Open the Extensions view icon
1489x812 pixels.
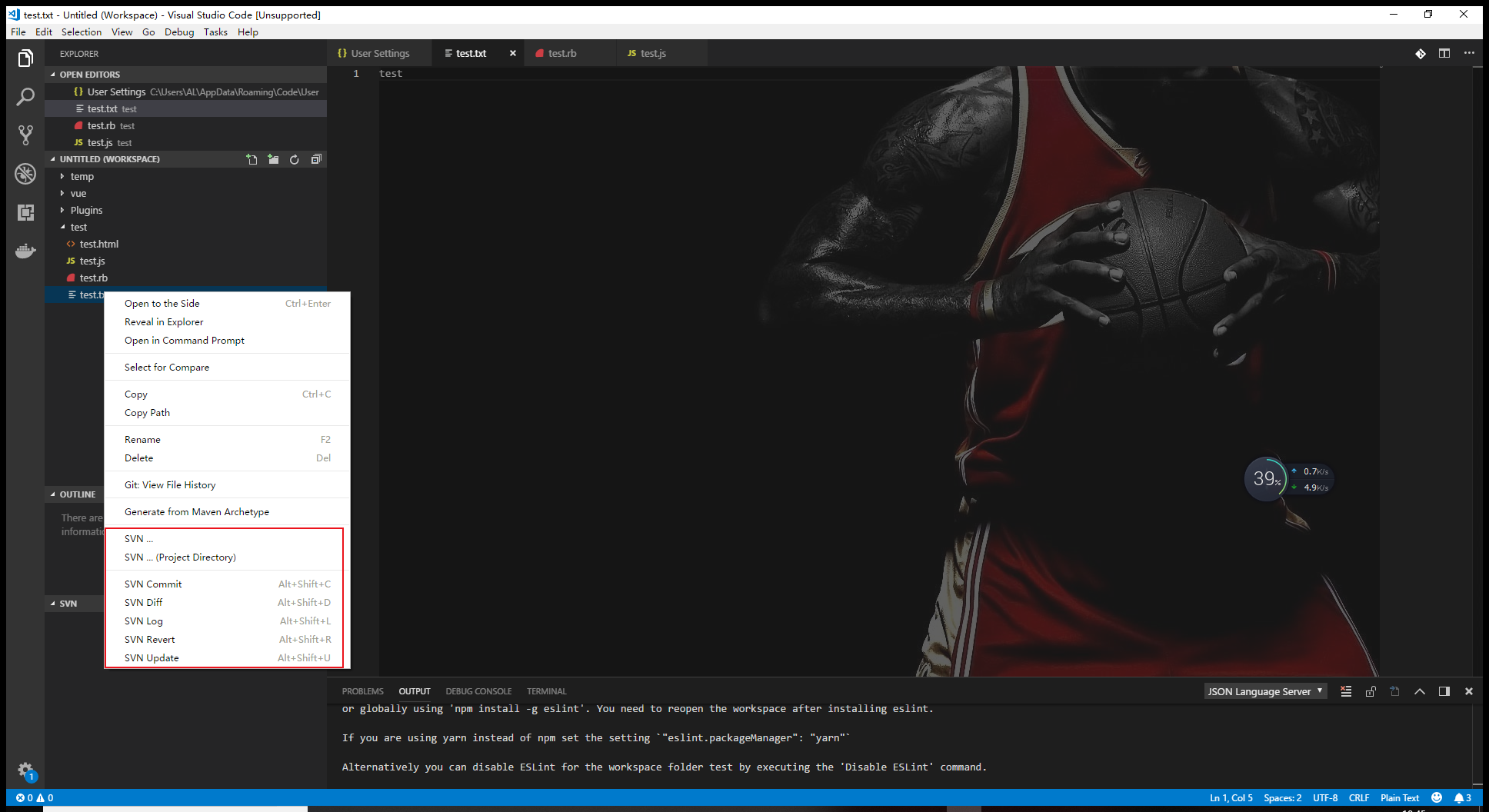(x=25, y=212)
